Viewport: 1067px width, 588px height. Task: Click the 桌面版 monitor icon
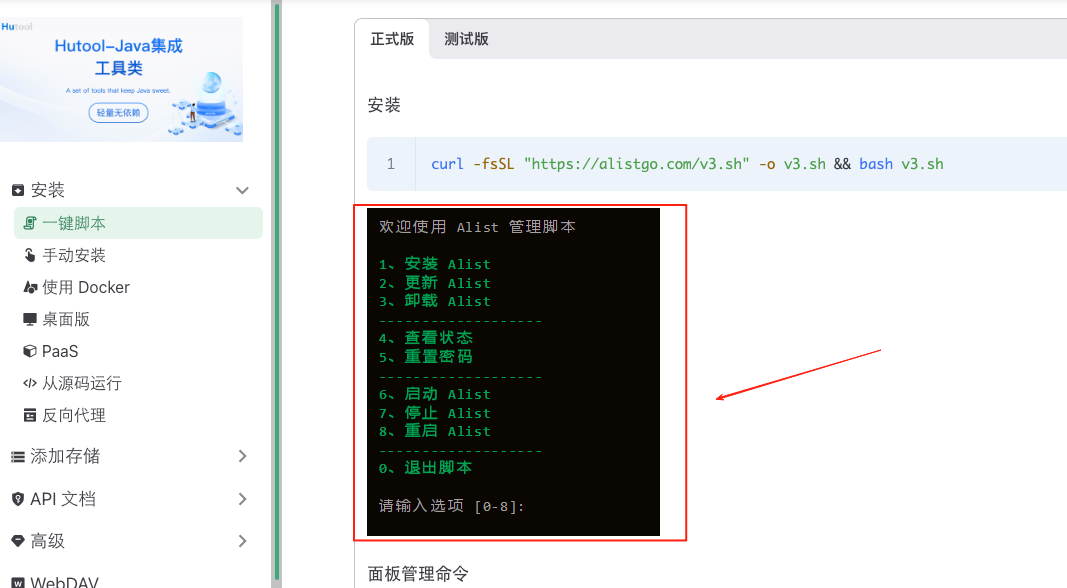tap(30, 319)
